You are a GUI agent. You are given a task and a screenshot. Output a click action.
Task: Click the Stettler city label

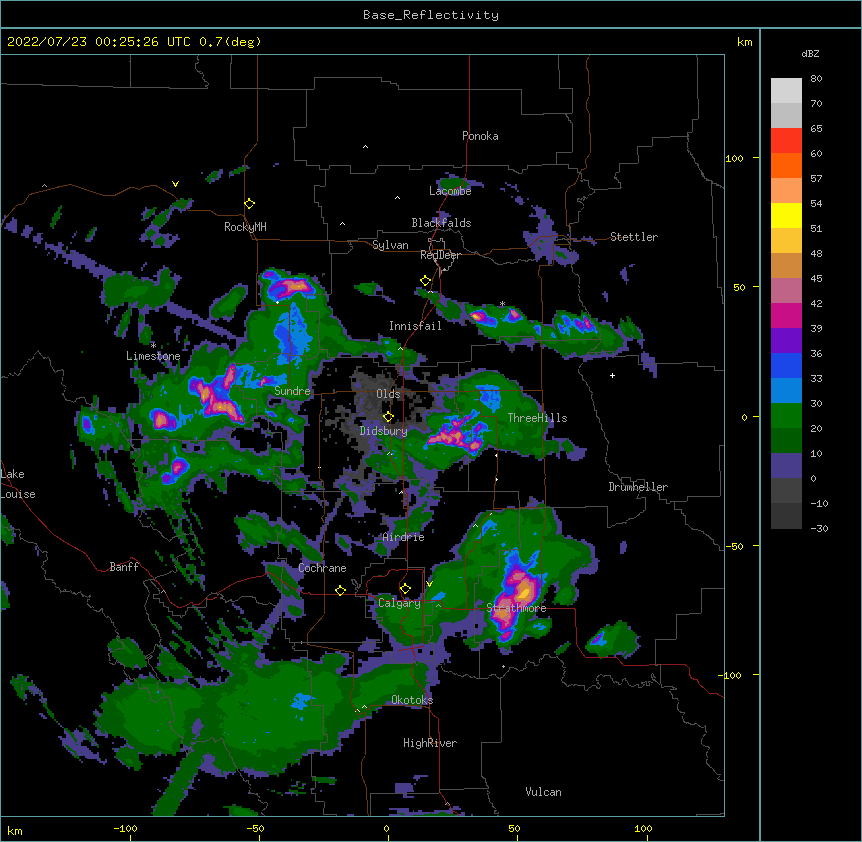634,237
